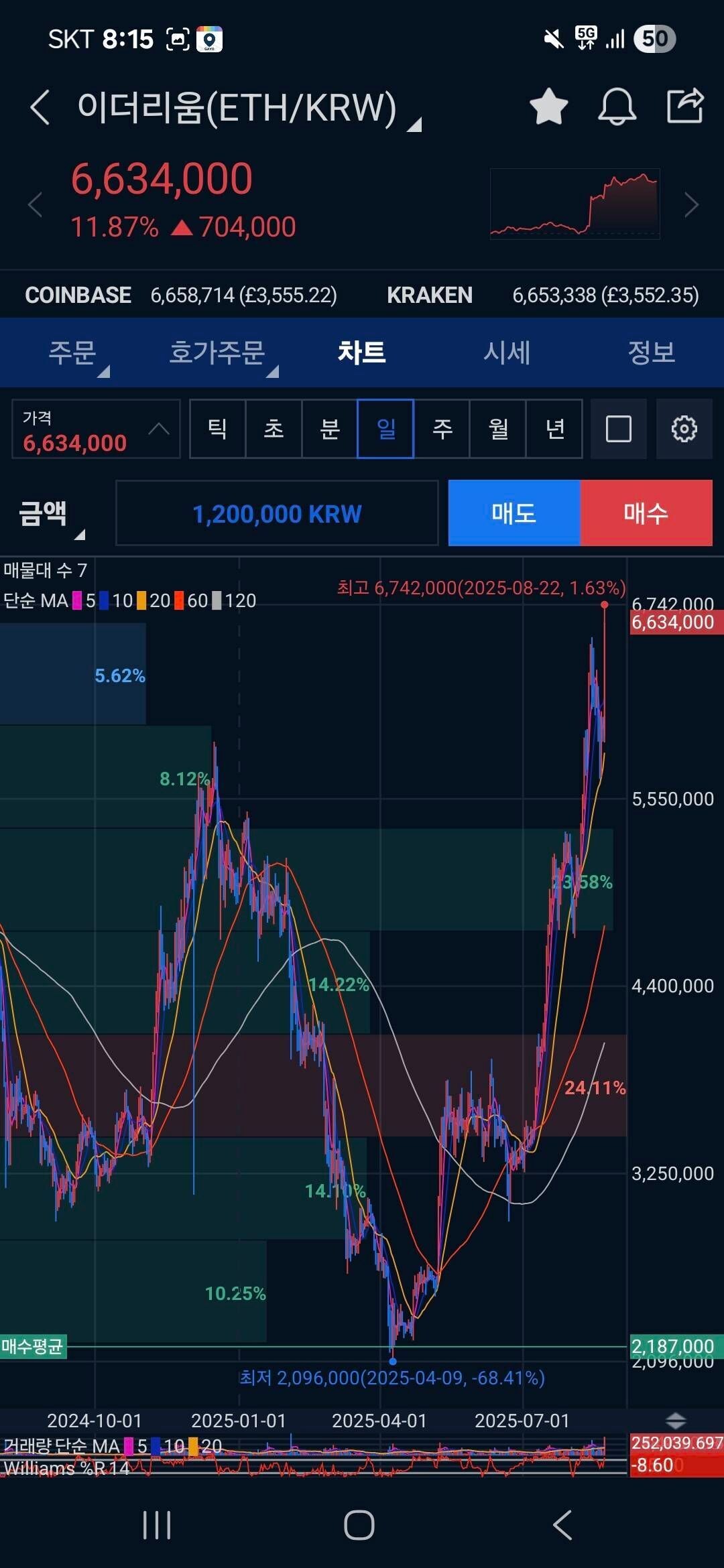Switch to the 정보 tab
Screen dimensions: 724x1568
pyautogui.click(x=651, y=352)
